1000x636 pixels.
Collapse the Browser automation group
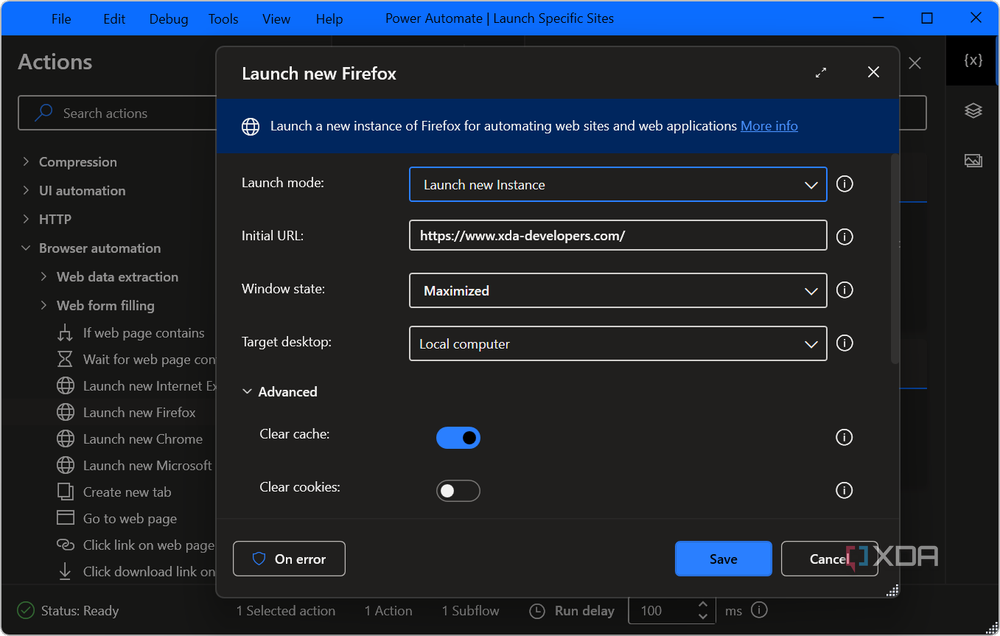pos(26,248)
